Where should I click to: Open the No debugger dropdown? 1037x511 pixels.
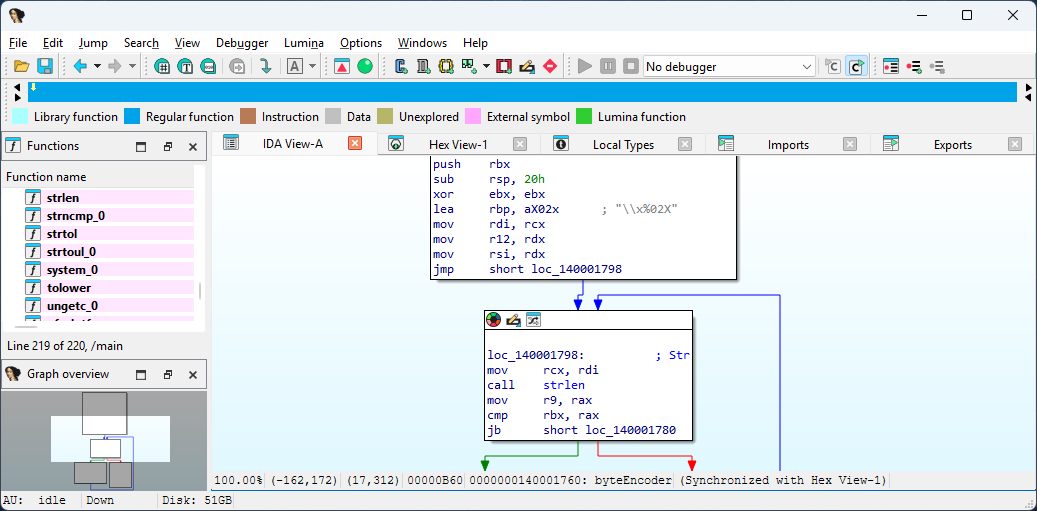point(807,67)
